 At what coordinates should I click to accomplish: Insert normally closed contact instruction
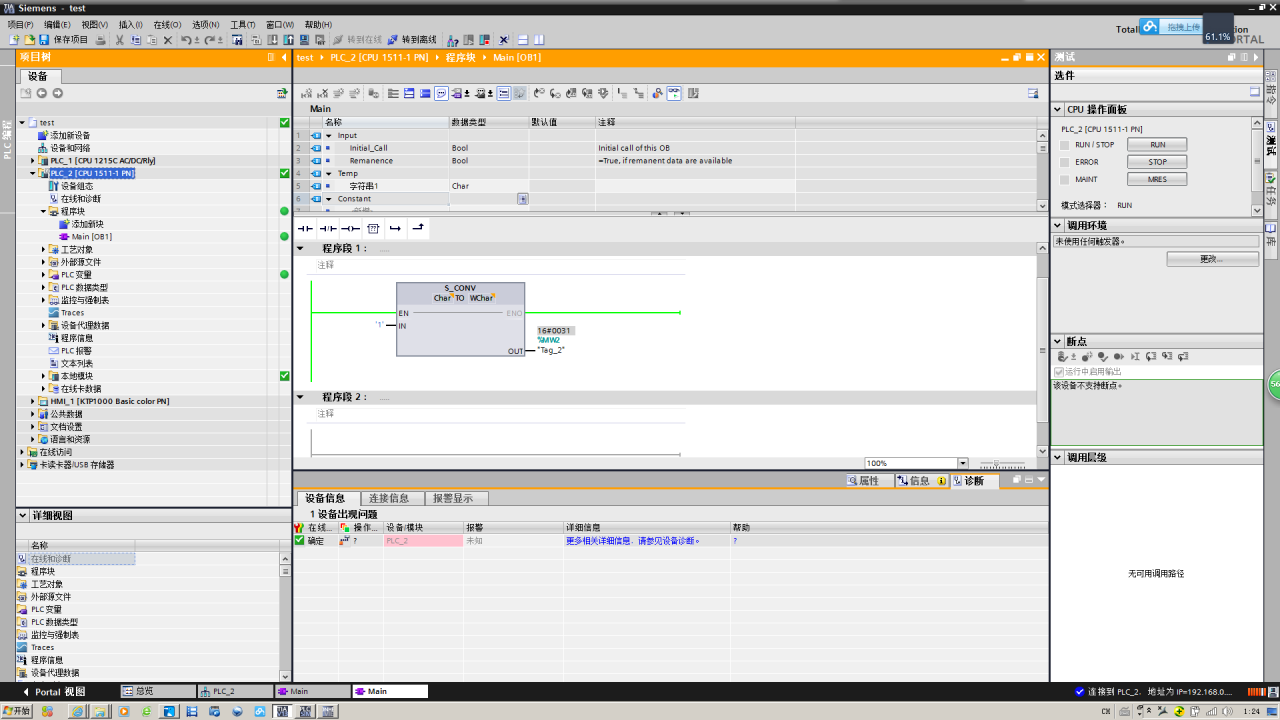[x=327, y=228]
